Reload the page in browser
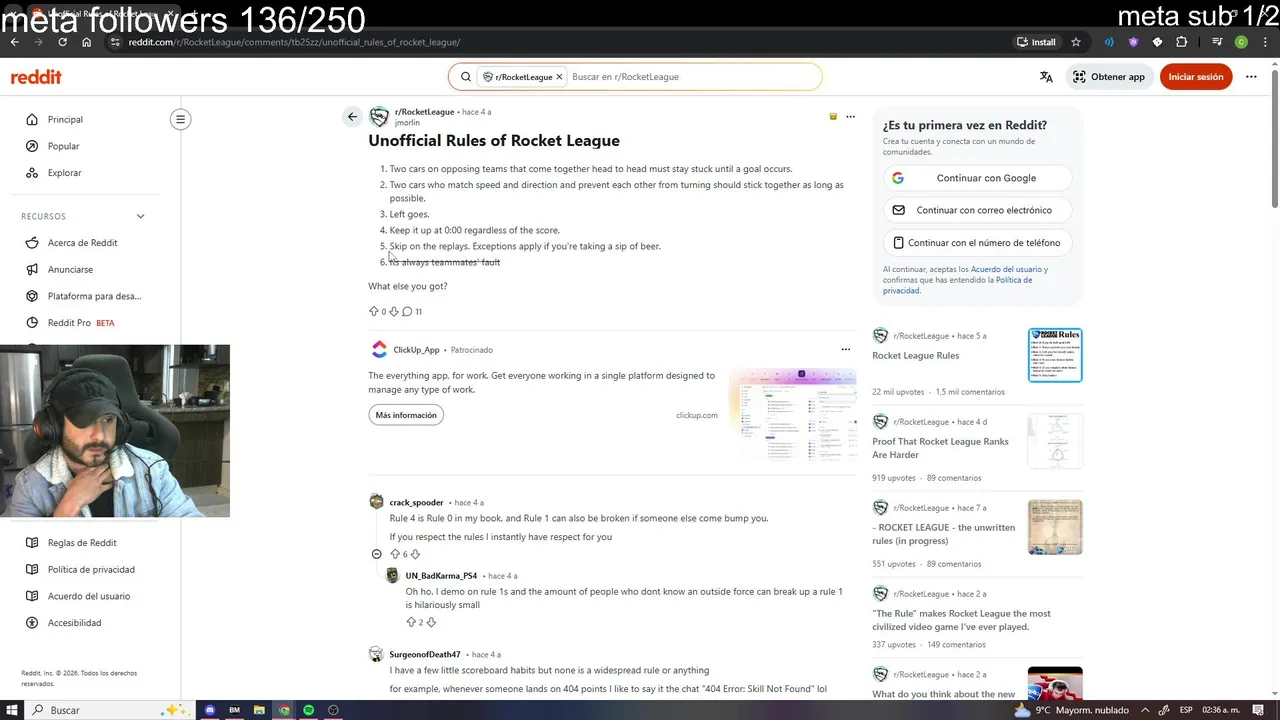 point(62,42)
